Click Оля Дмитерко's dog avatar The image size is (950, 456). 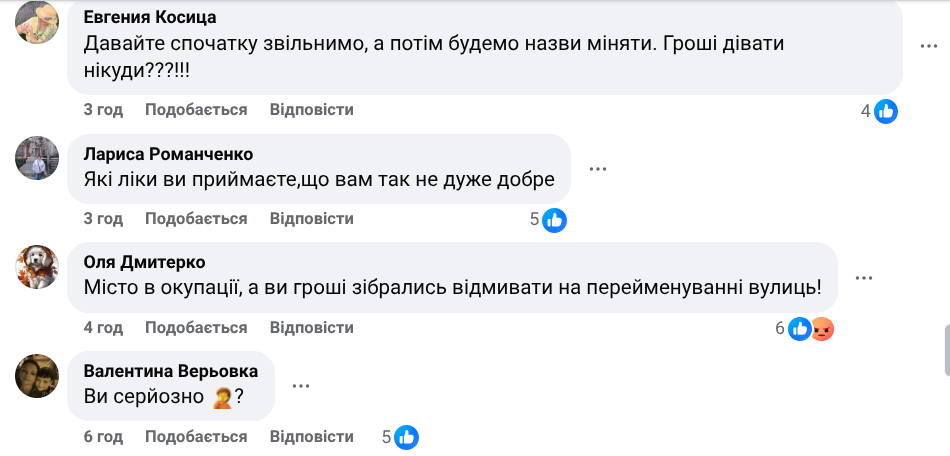click(x=38, y=265)
